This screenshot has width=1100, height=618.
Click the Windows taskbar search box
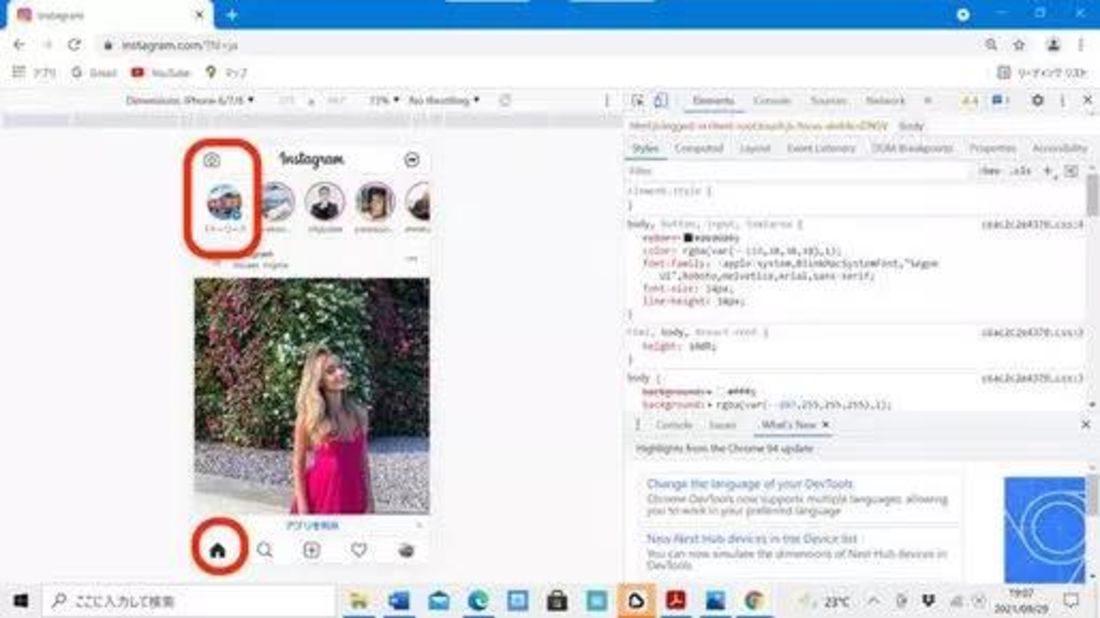tap(189, 601)
